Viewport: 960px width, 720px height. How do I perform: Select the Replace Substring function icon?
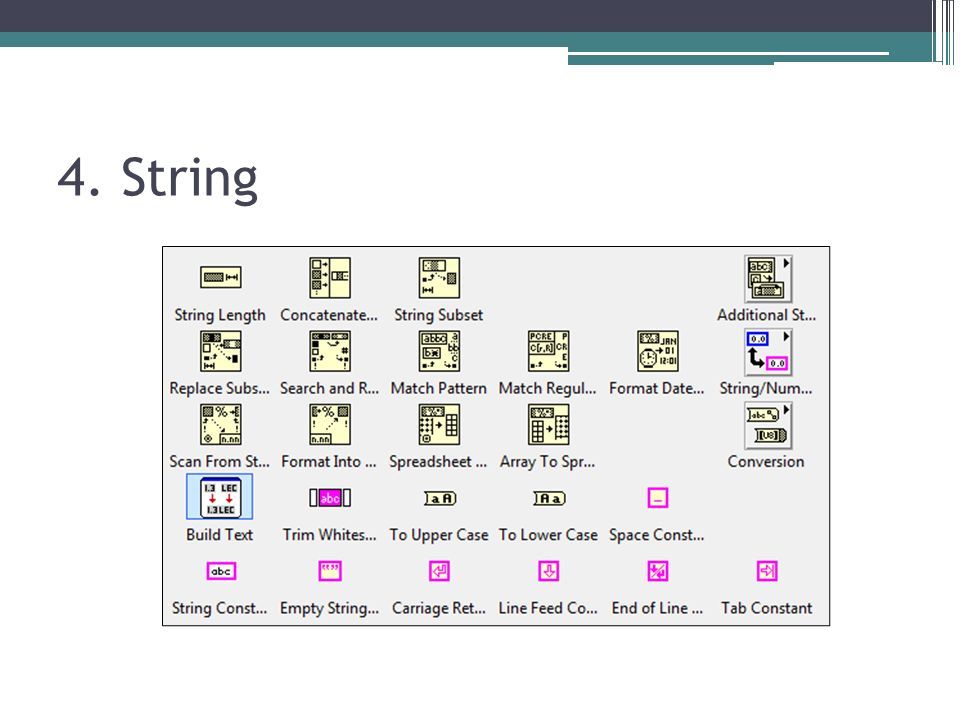click(220, 351)
